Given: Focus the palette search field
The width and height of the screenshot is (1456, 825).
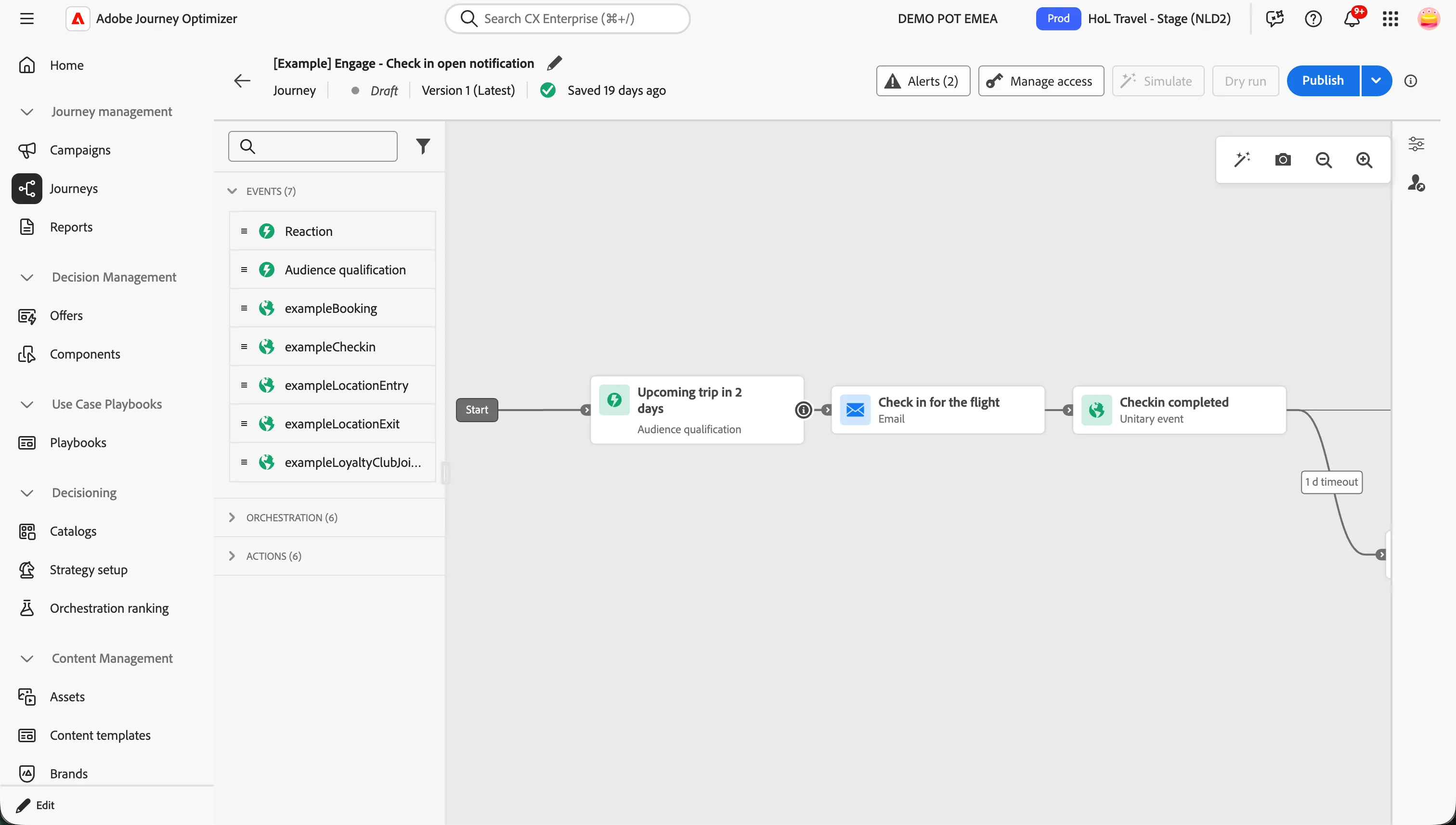Looking at the screenshot, I should click(313, 146).
